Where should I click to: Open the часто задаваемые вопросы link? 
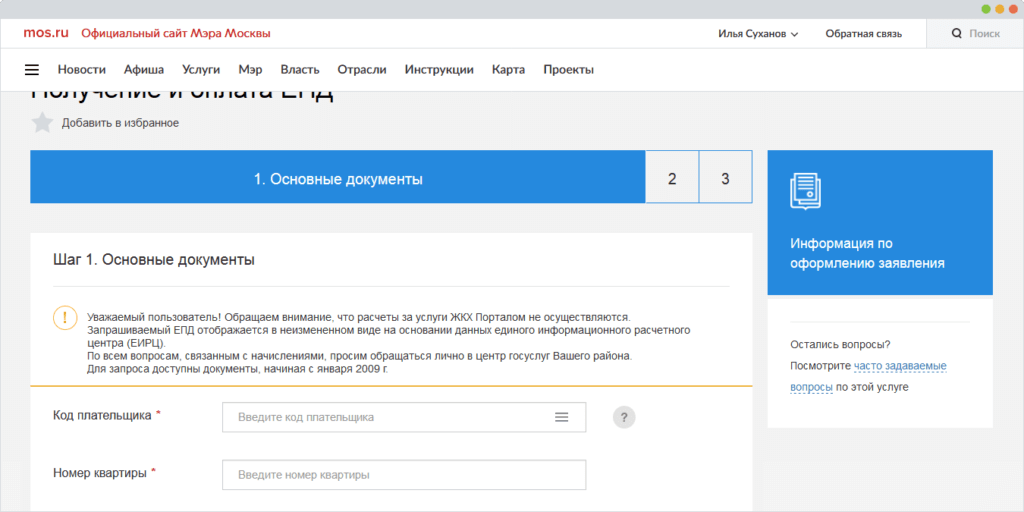tap(899, 366)
